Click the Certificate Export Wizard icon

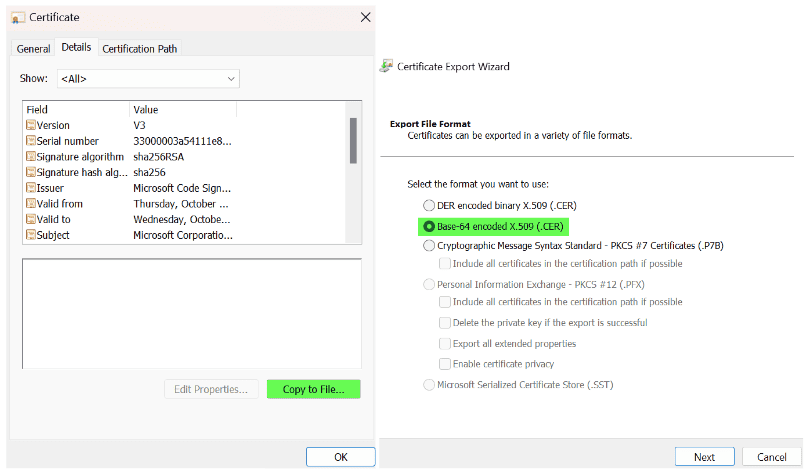[386, 66]
